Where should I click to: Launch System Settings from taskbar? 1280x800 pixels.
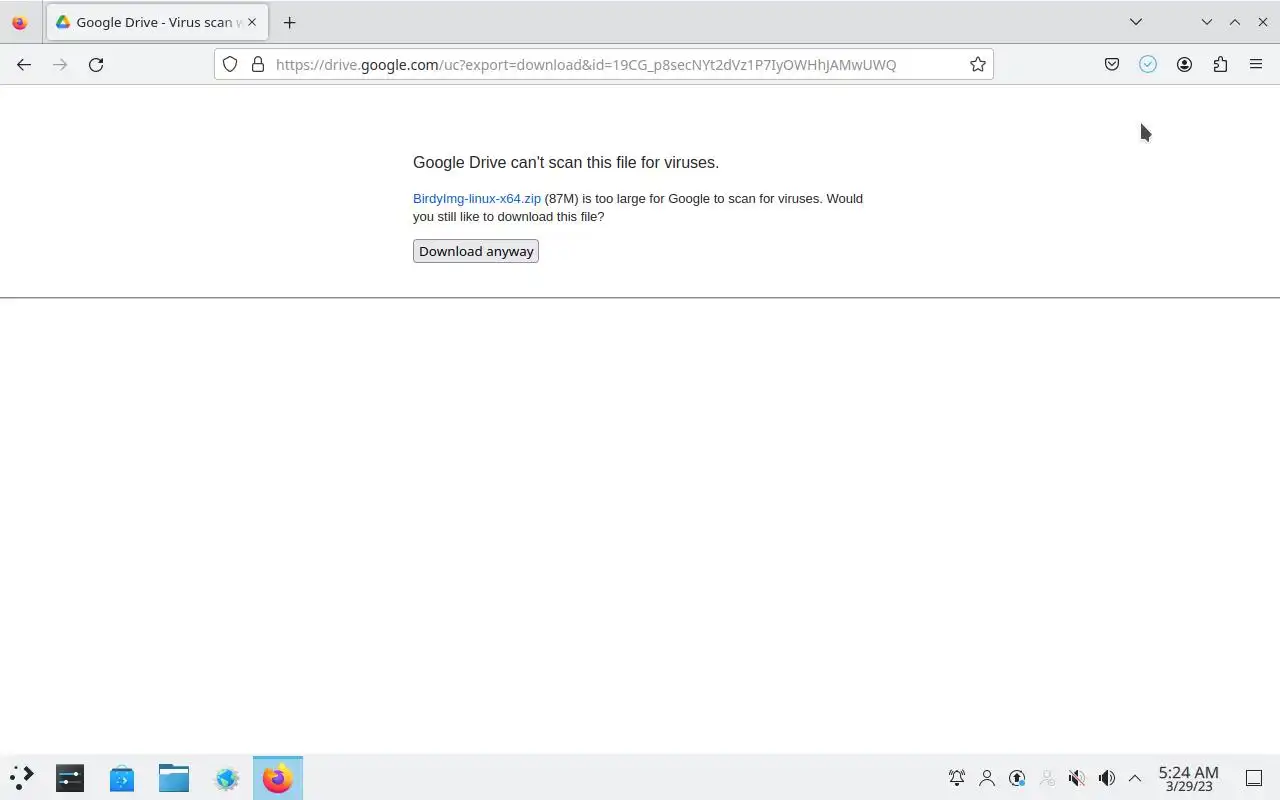pos(70,777)
